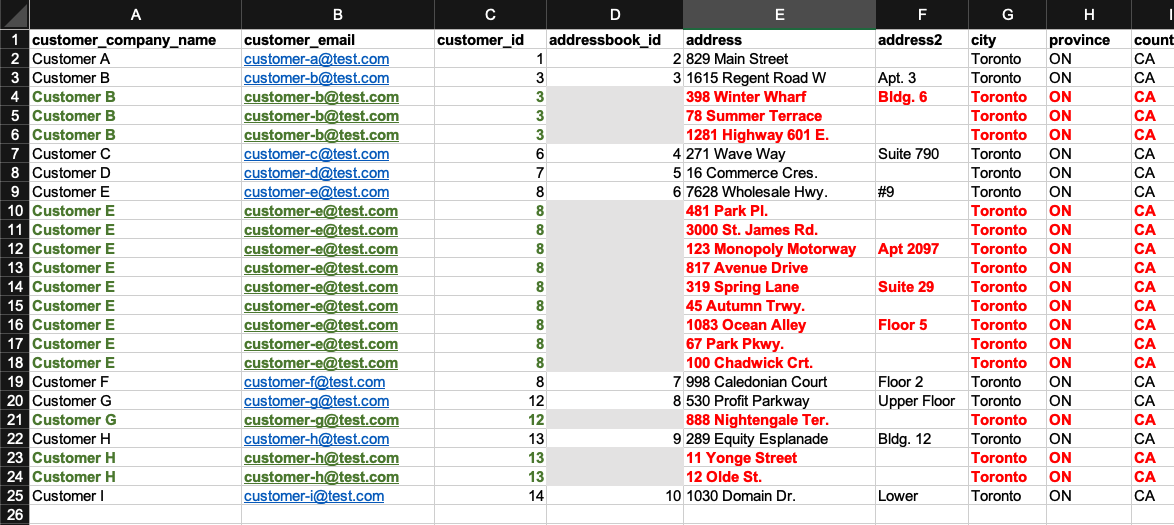Select cell with 12 Olde St.
This screenshot has width=1174, height=525.
(x=779, y=477)
